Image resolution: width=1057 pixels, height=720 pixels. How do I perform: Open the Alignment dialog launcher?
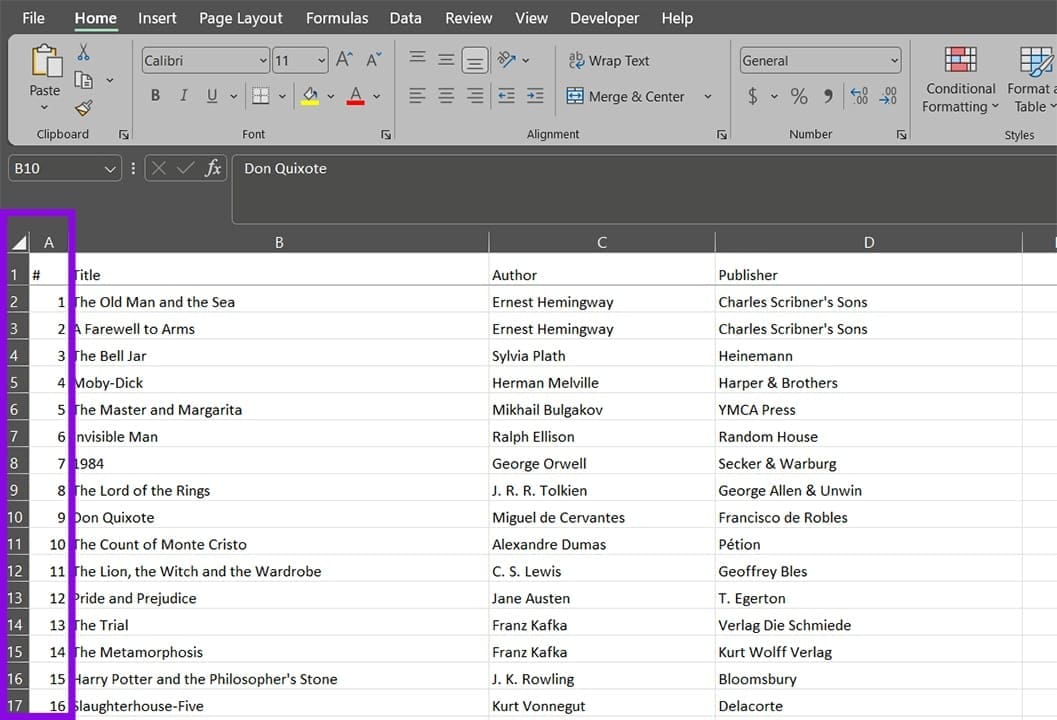coord(722,135)
